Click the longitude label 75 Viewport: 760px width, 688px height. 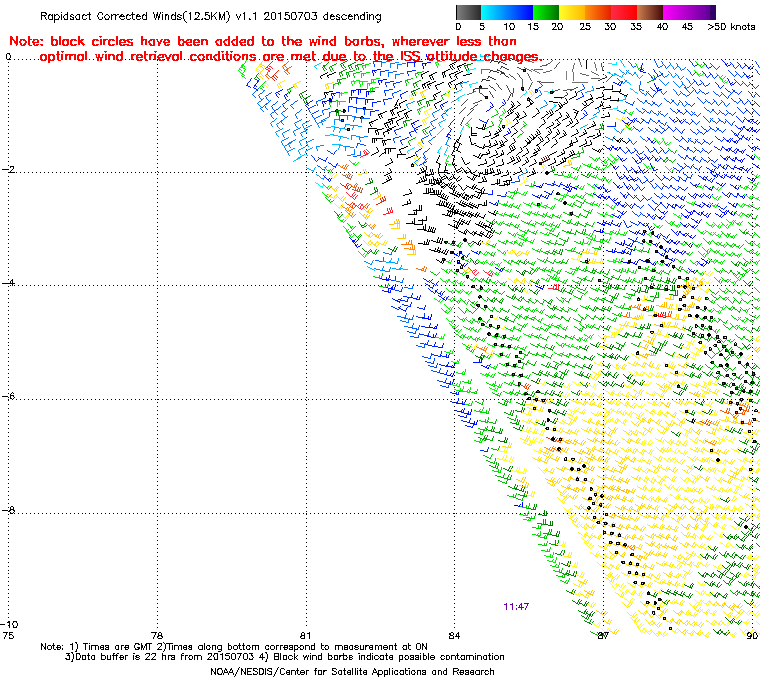[x=8, y=635]
